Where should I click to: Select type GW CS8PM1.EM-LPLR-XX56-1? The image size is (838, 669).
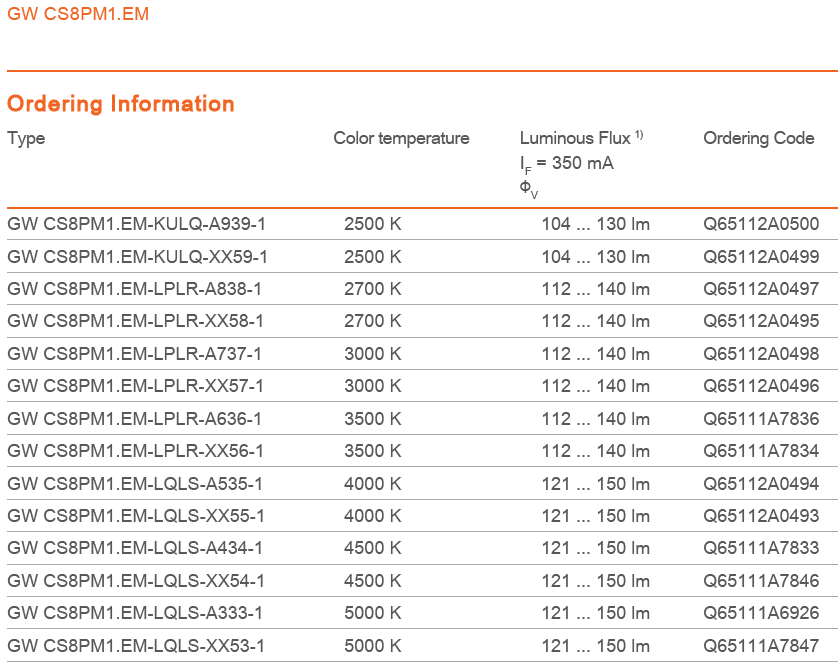pos(136,451)
